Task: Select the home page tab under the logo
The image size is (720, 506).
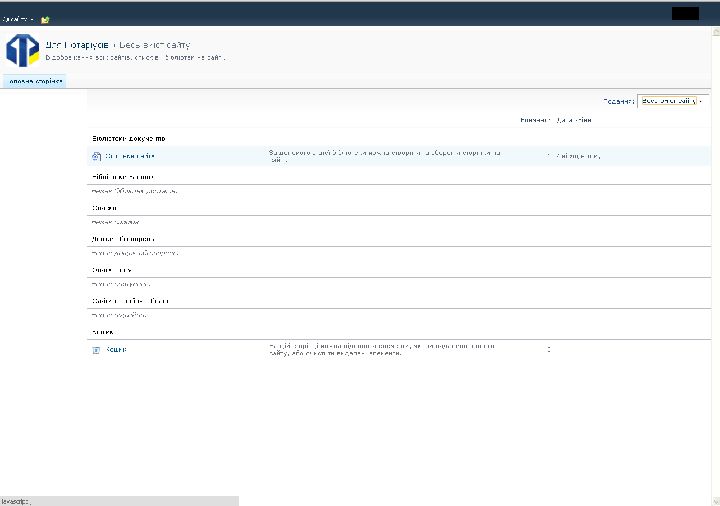Action: [x=35, y=81]
